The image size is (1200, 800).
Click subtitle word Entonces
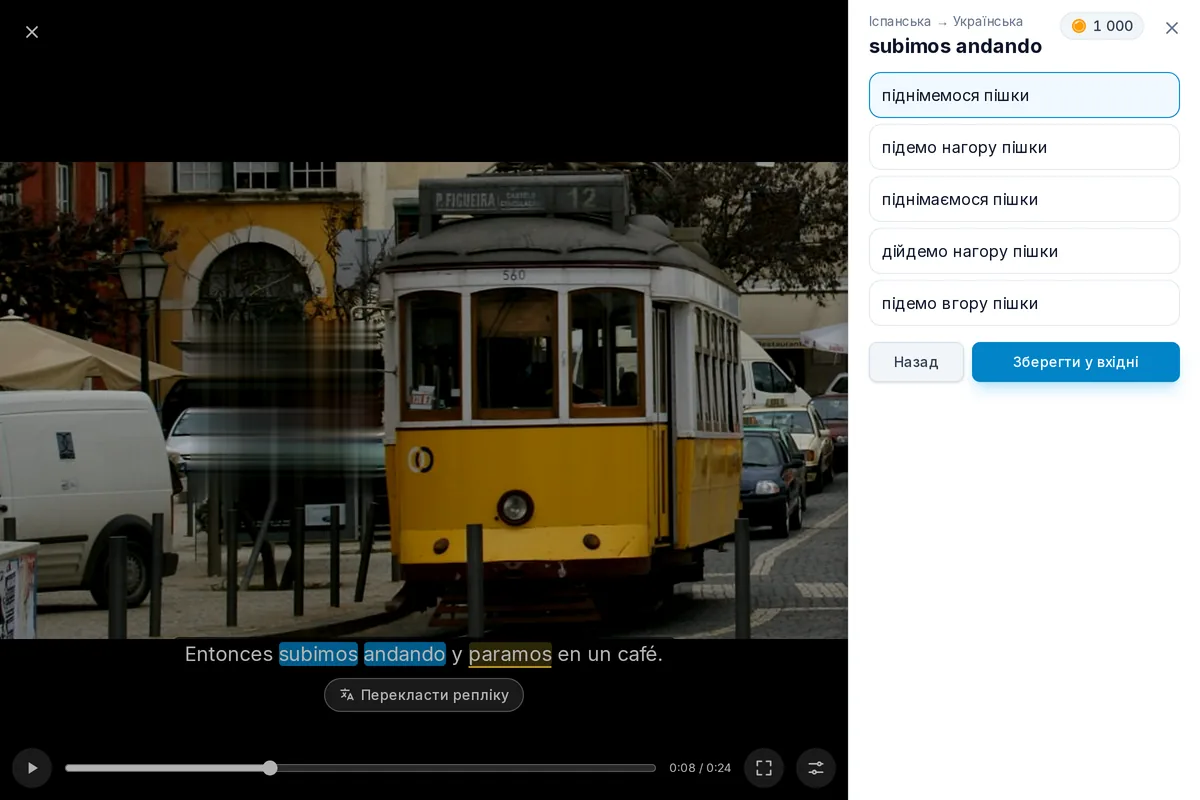point(229,654)
